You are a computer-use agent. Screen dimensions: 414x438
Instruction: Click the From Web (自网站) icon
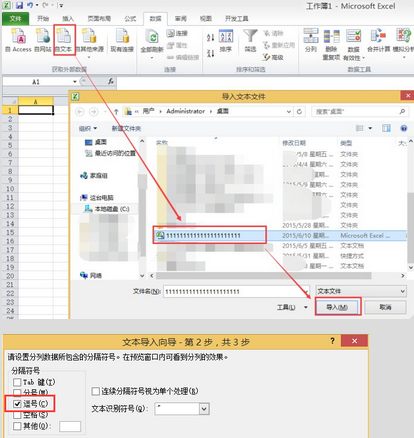point(43,37)
